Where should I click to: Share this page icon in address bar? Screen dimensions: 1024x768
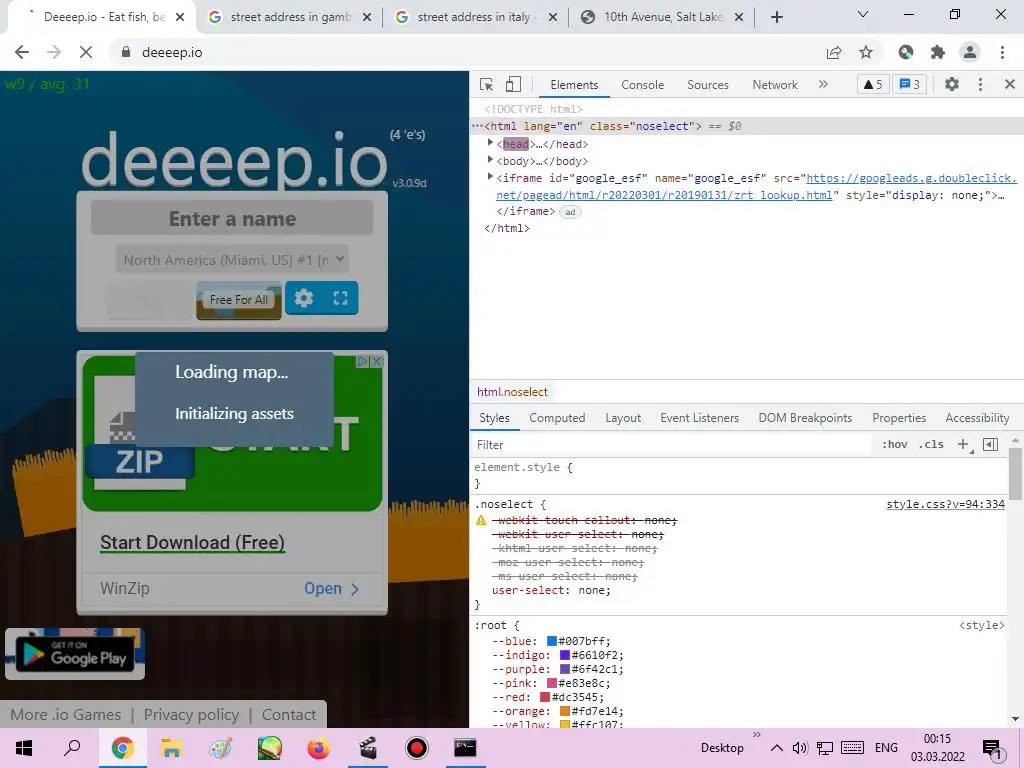coord(834,52)
